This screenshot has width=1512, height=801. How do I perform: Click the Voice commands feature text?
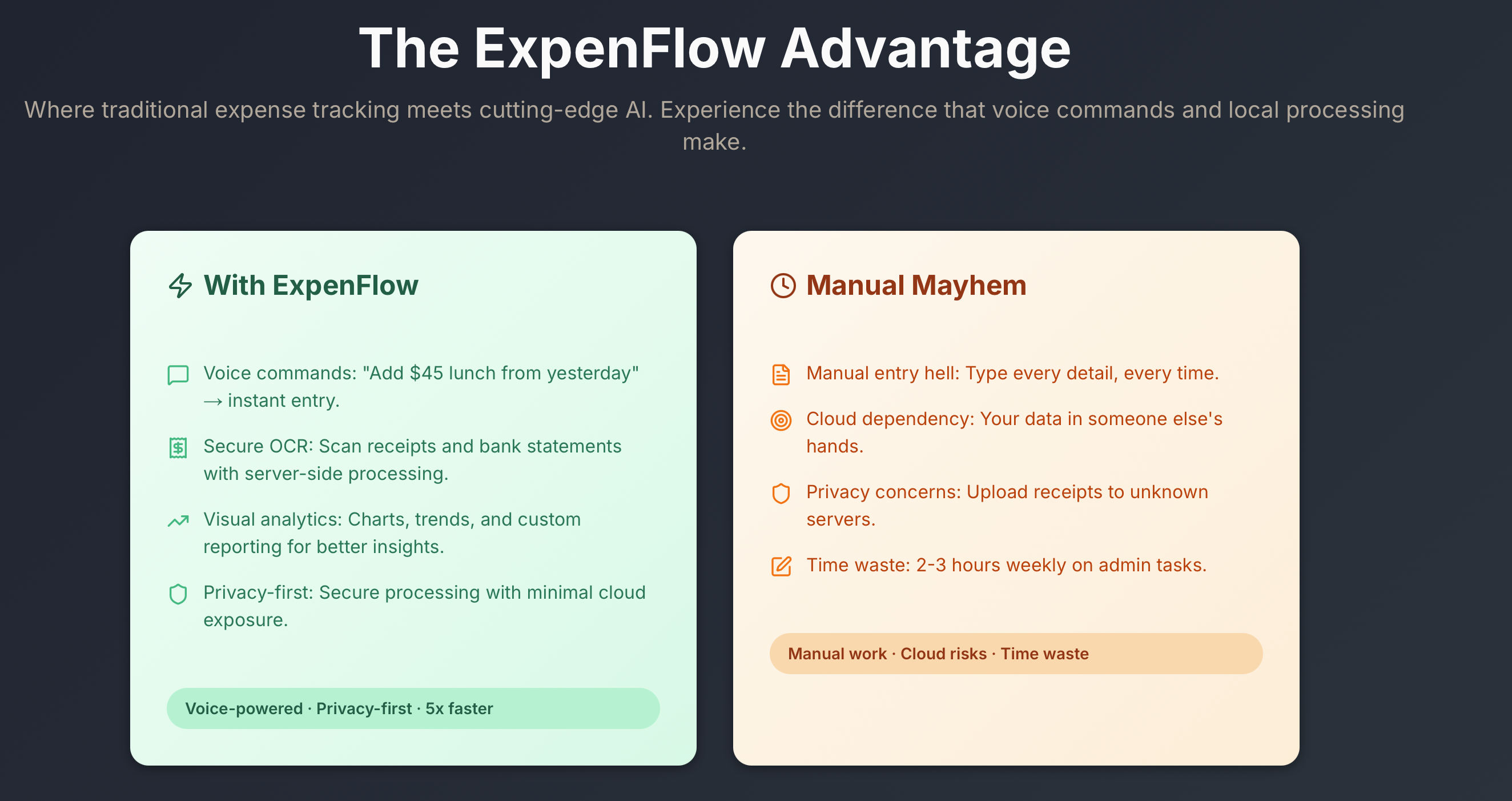(420, 386)
